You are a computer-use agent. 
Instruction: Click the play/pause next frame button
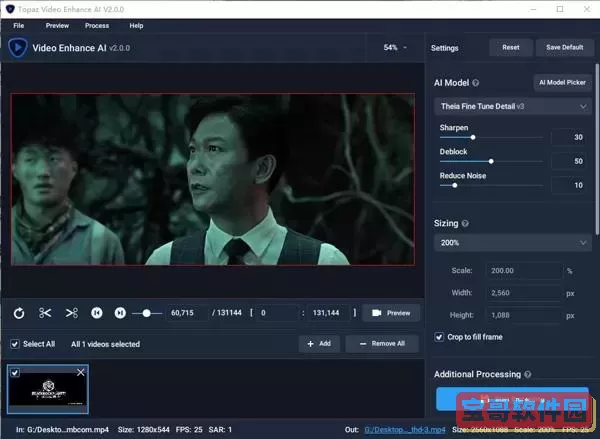click(x=120, y=313)
